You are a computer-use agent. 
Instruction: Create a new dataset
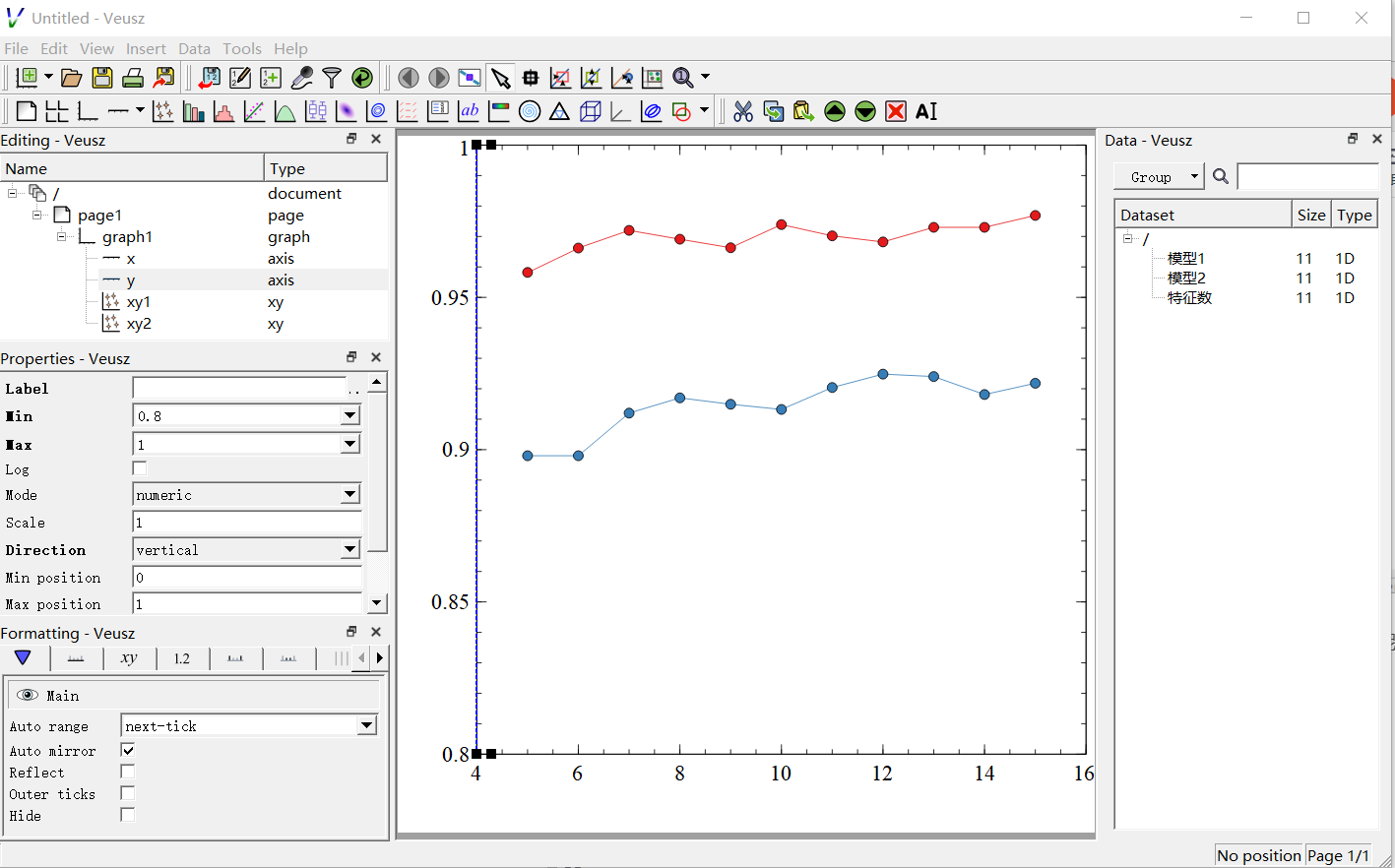click(x=271, y=77)
